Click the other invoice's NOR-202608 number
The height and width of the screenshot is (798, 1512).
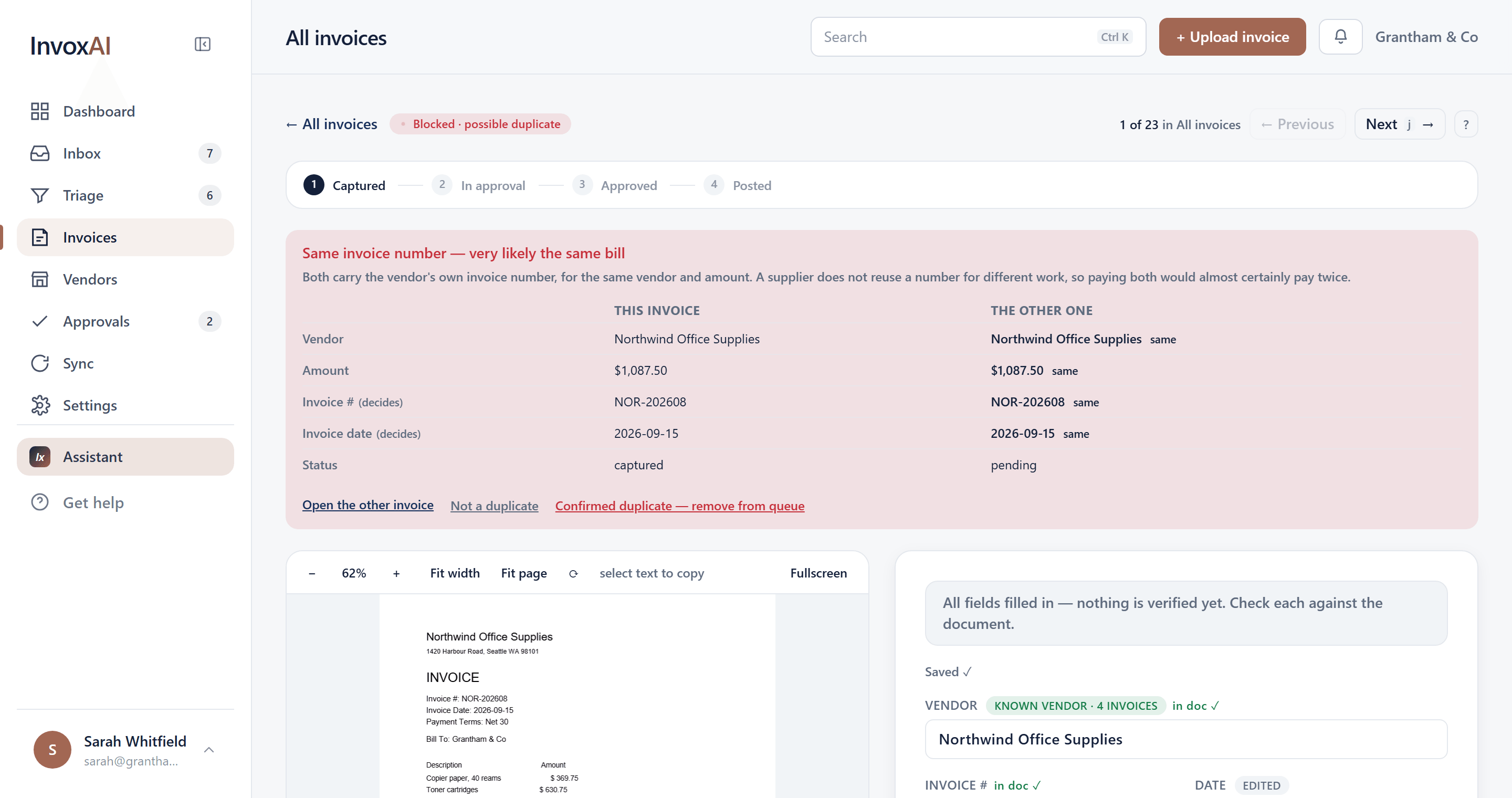coord(1027,402)
